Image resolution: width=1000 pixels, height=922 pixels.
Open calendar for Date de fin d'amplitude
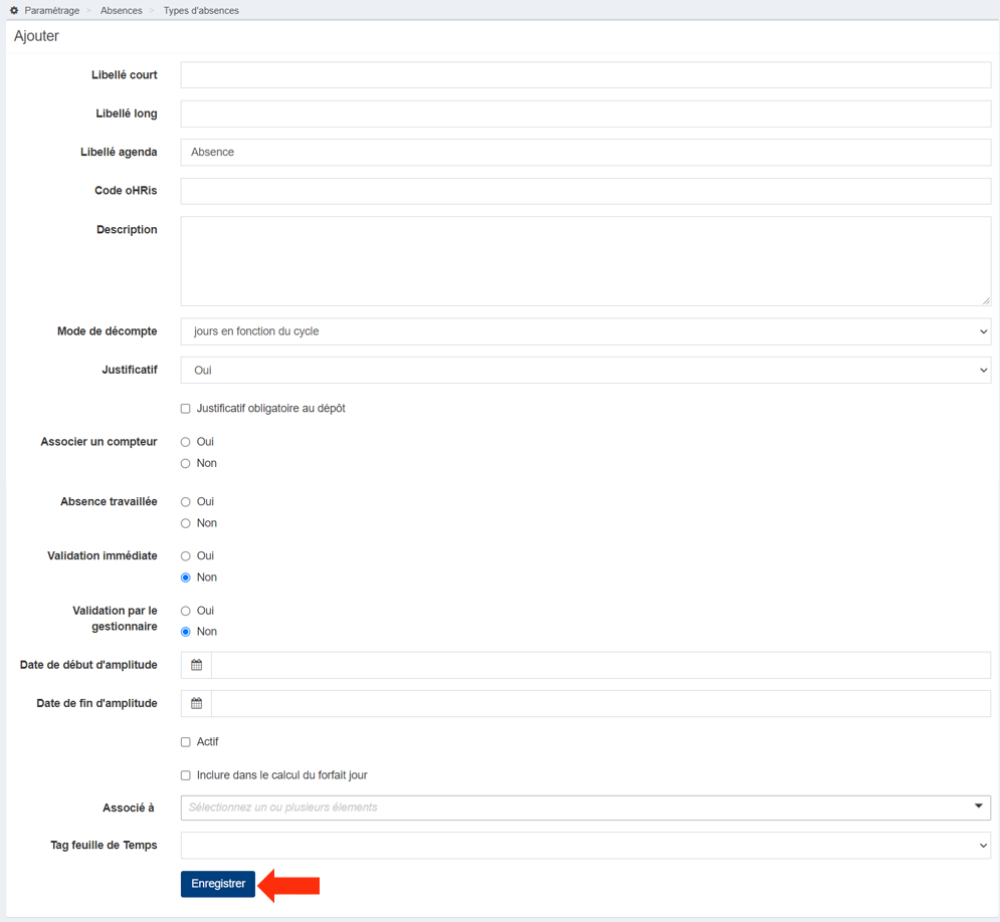click(x=196, y=703)
